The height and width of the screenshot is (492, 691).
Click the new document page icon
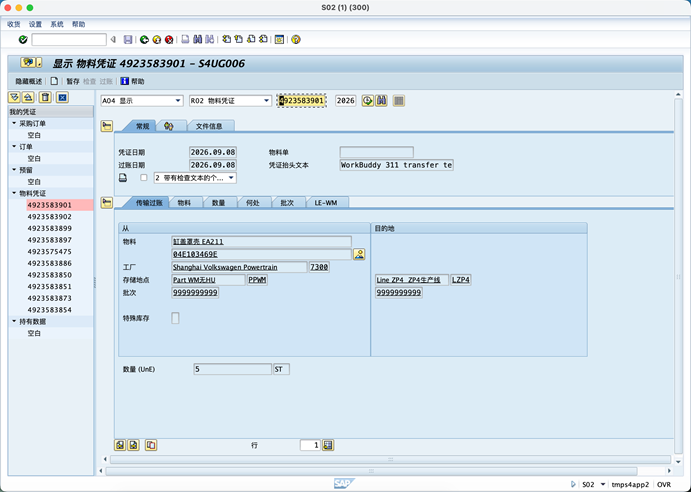tap(54, 81)
